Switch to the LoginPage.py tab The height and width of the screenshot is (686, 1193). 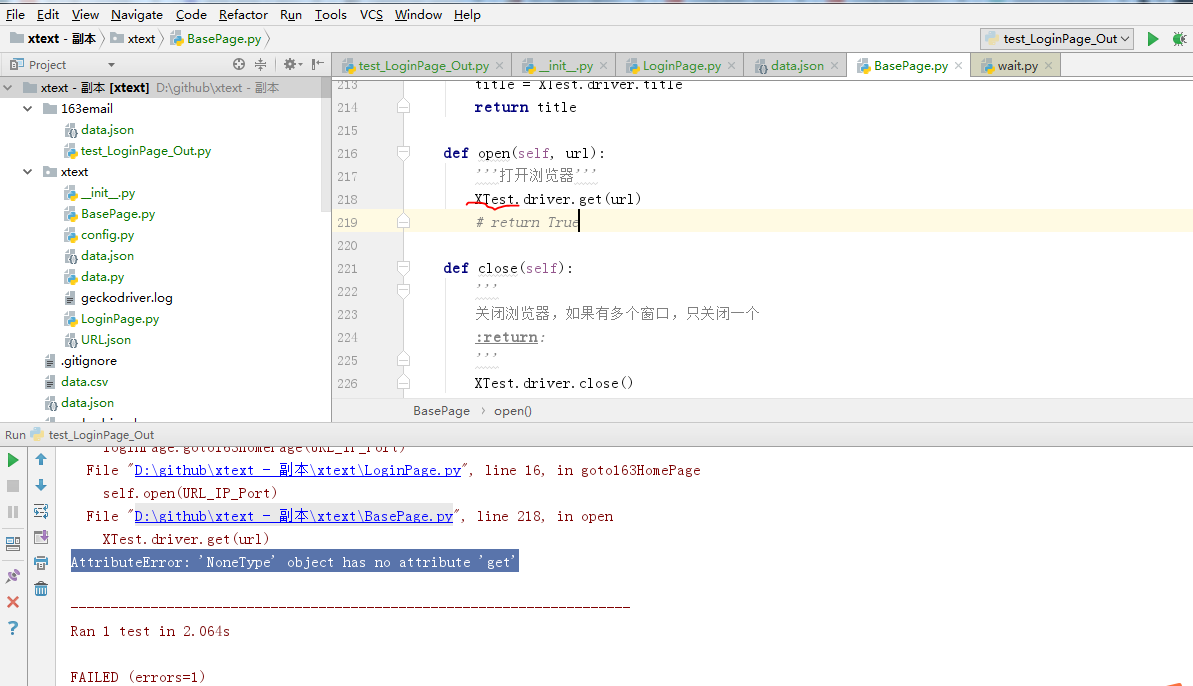tap(681, 66)
